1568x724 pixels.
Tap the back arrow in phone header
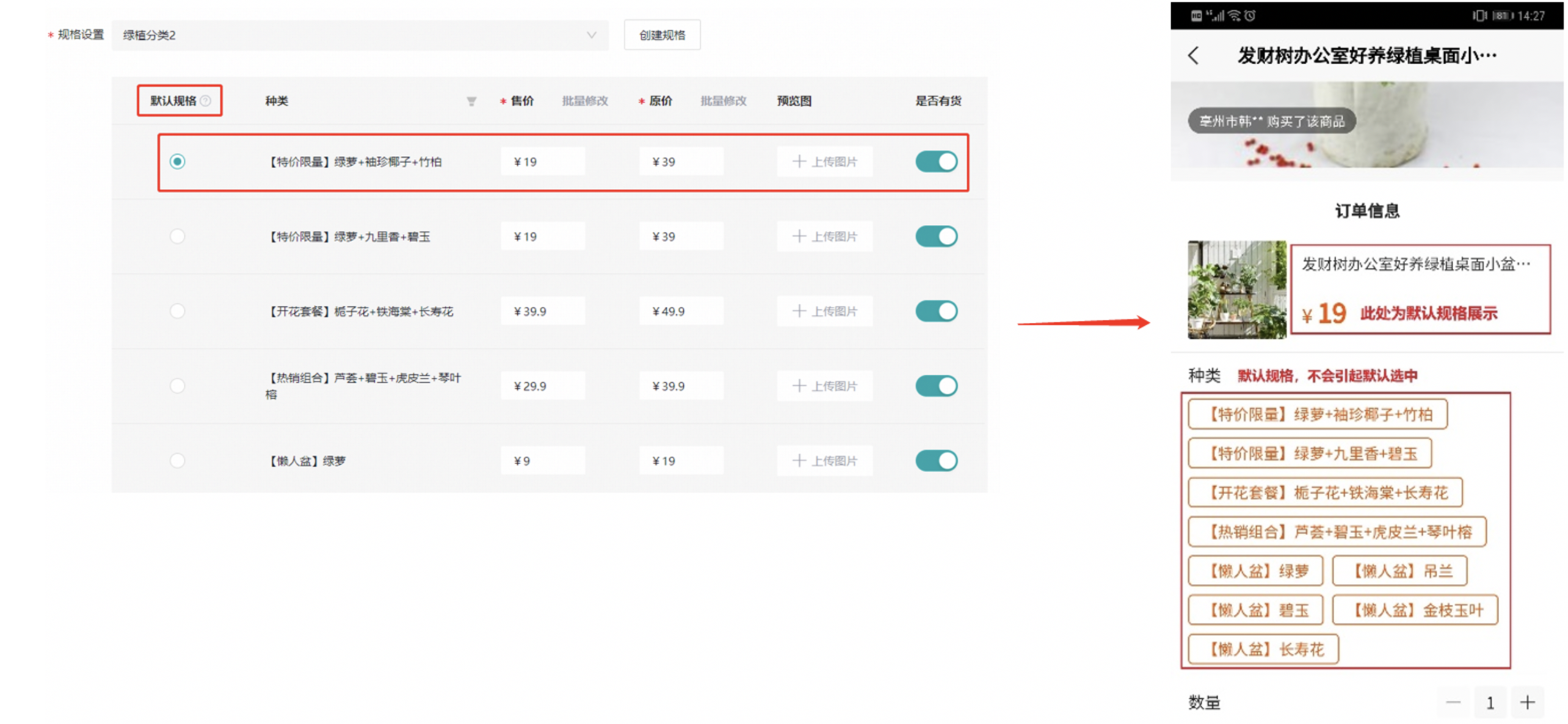[x=1193, y=56]
